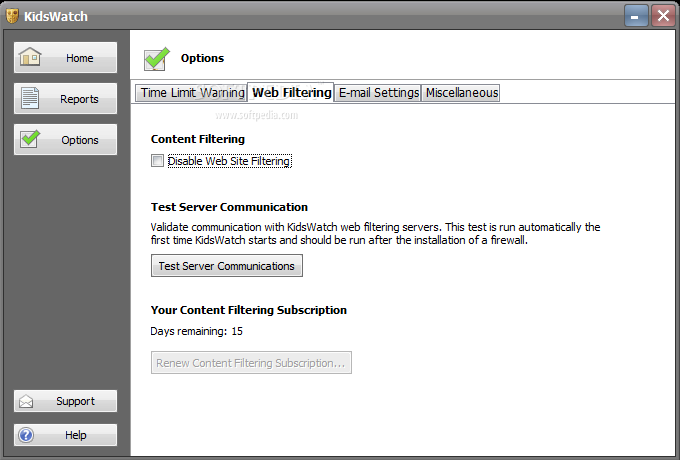The height and width of the screenshot is (460, 680).
Task: Click the 'Days remaining: 15' text
Action: tap(196, 331)
